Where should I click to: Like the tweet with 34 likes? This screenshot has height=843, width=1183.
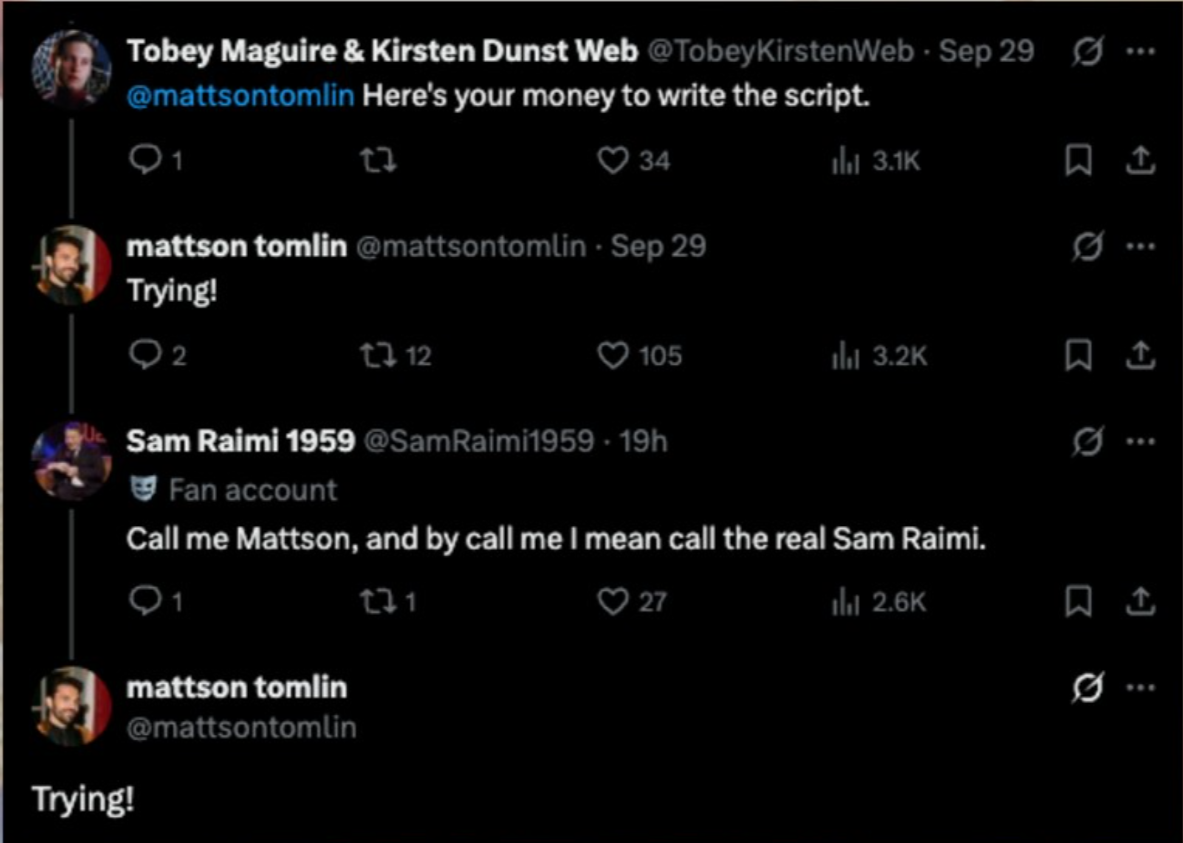(612, 160)
